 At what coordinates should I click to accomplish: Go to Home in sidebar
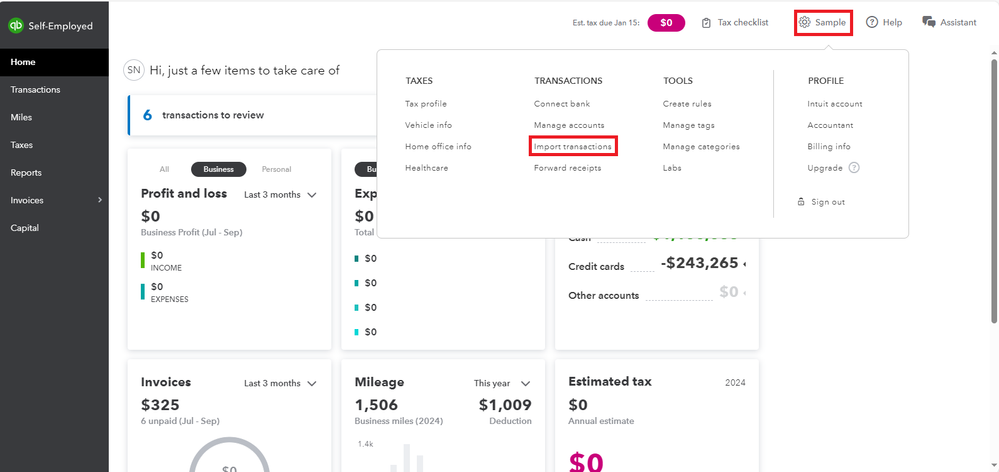point(54,62)
